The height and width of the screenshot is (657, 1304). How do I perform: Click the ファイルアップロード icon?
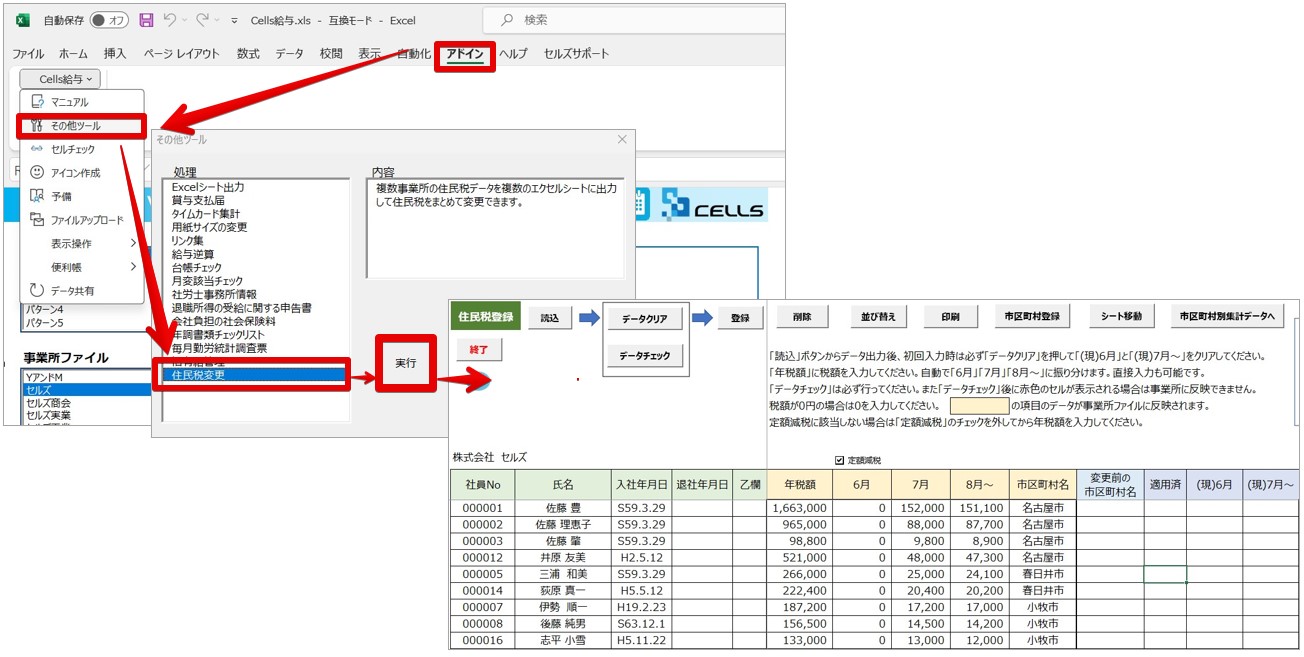pyautogui.click(x=37, y=220)
